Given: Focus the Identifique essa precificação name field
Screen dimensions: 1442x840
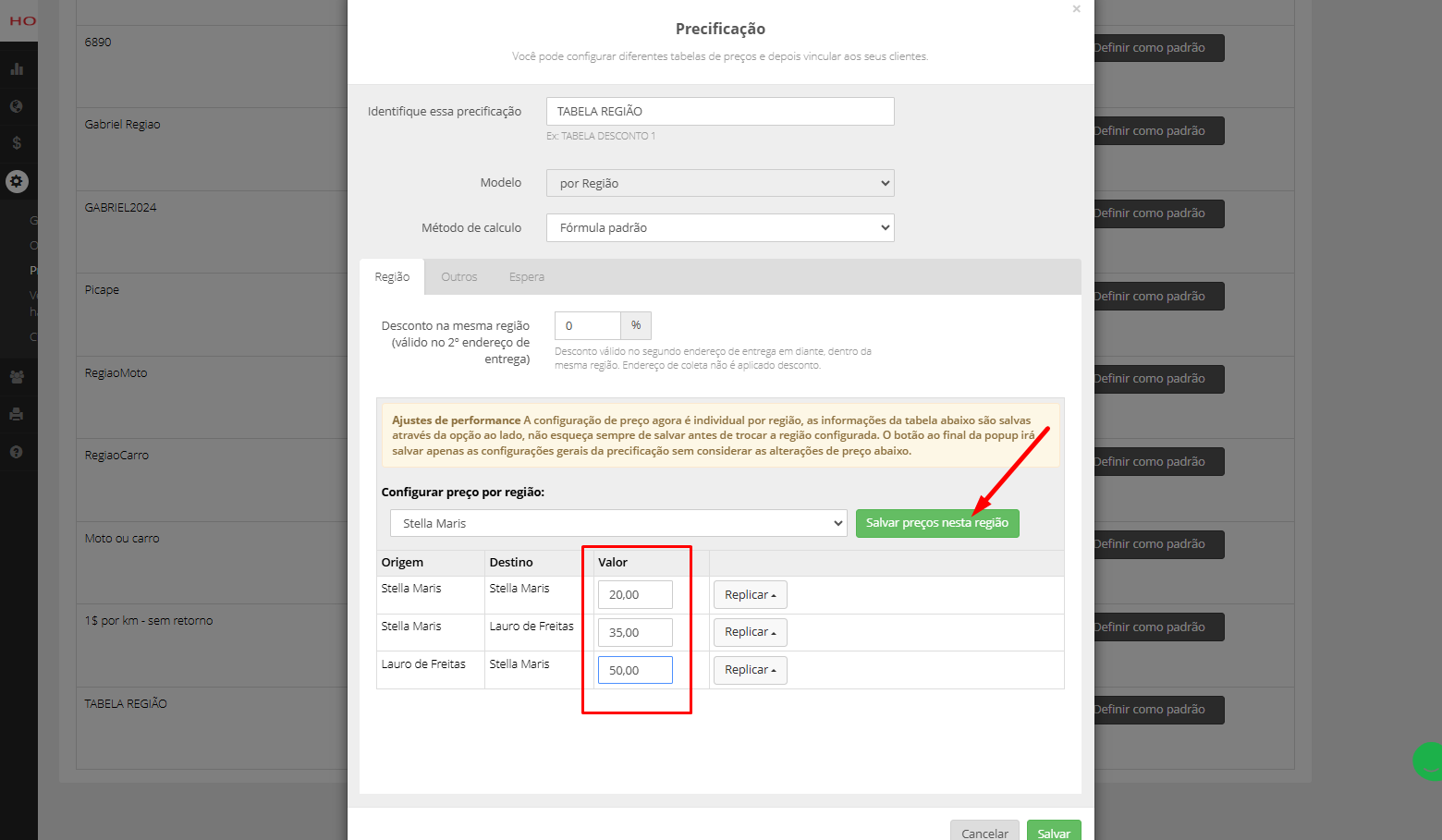Looking at the screenshot, I should pyautogui.click(x=720, y=111).
